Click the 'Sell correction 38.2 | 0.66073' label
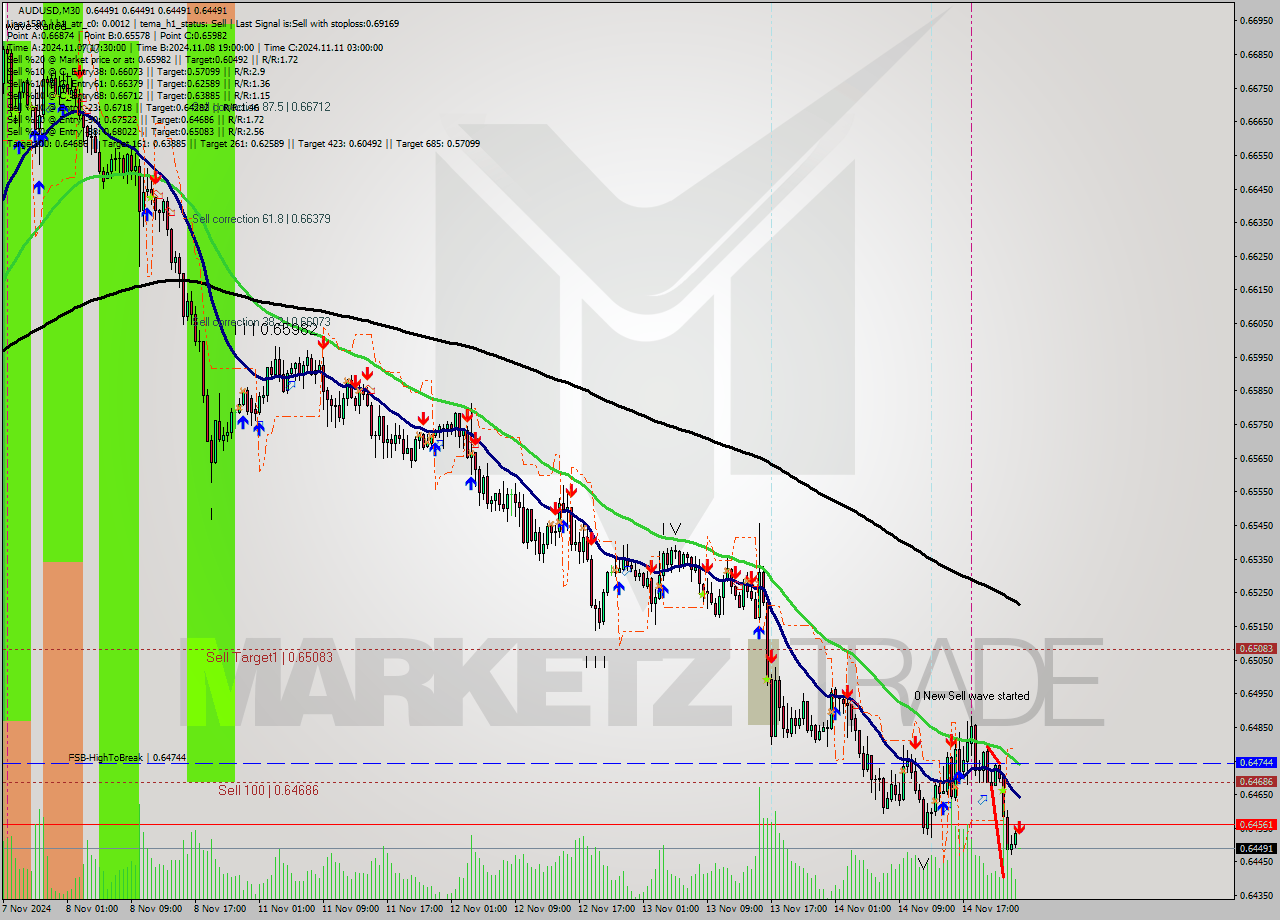1280x920 pixels. (x=261, y=322)
